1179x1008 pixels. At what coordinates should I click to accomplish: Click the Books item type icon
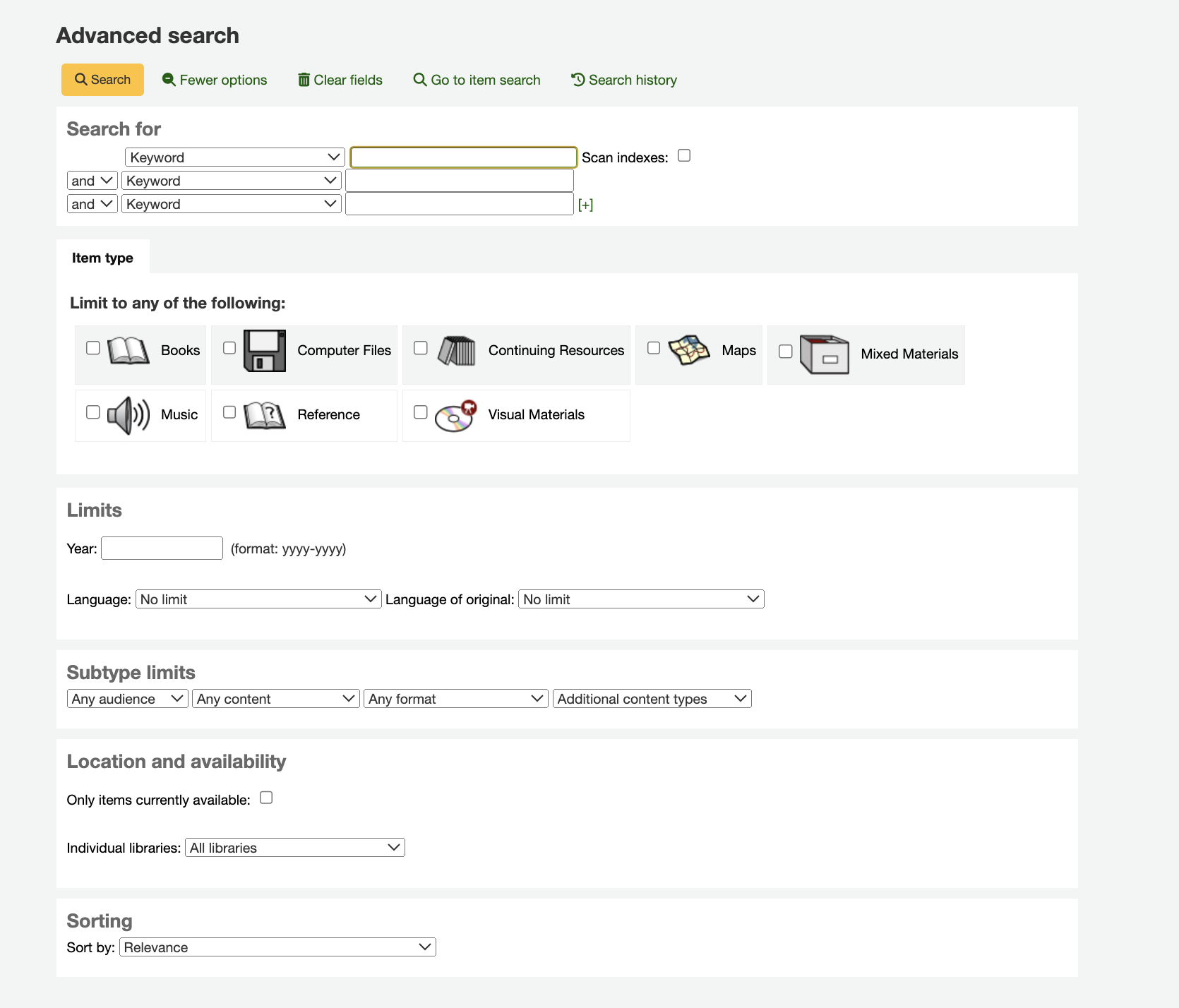[x=127, y=349]
